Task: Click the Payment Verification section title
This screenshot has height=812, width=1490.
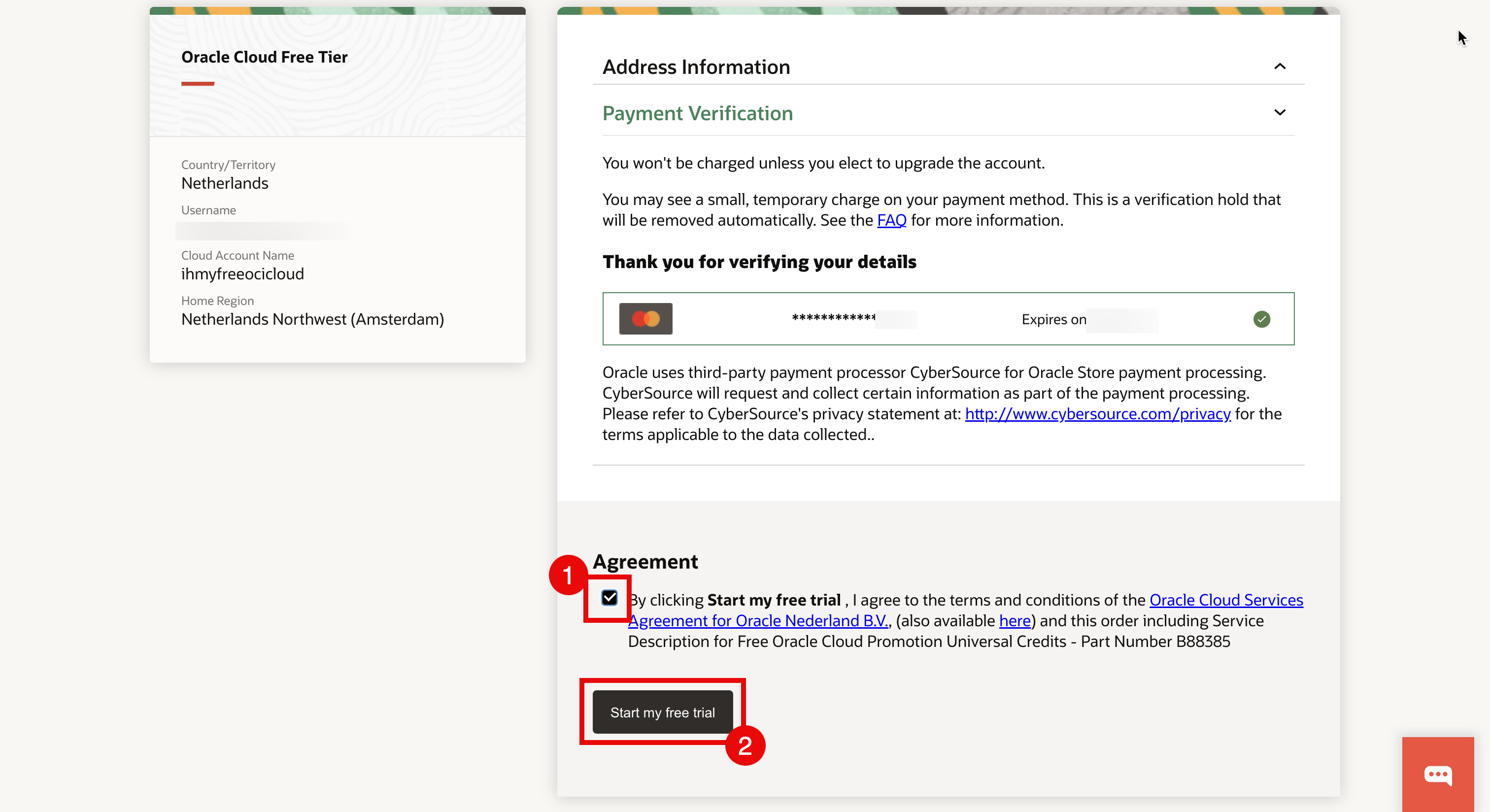Action: pyautogui.click(x=697, y=113)
